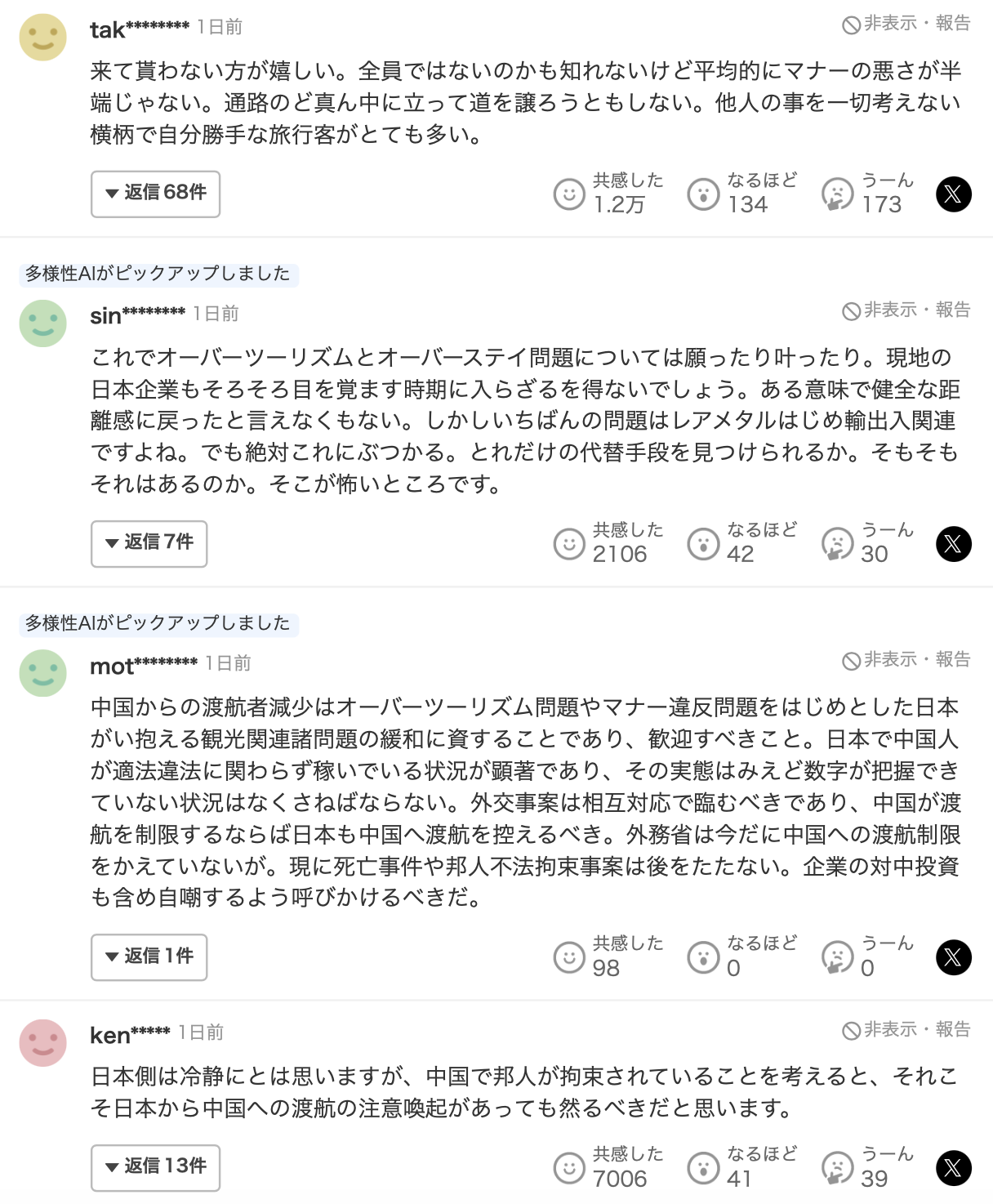993x1204 pixels.
Task: Share ken's comment on X
Action: 953,1168
